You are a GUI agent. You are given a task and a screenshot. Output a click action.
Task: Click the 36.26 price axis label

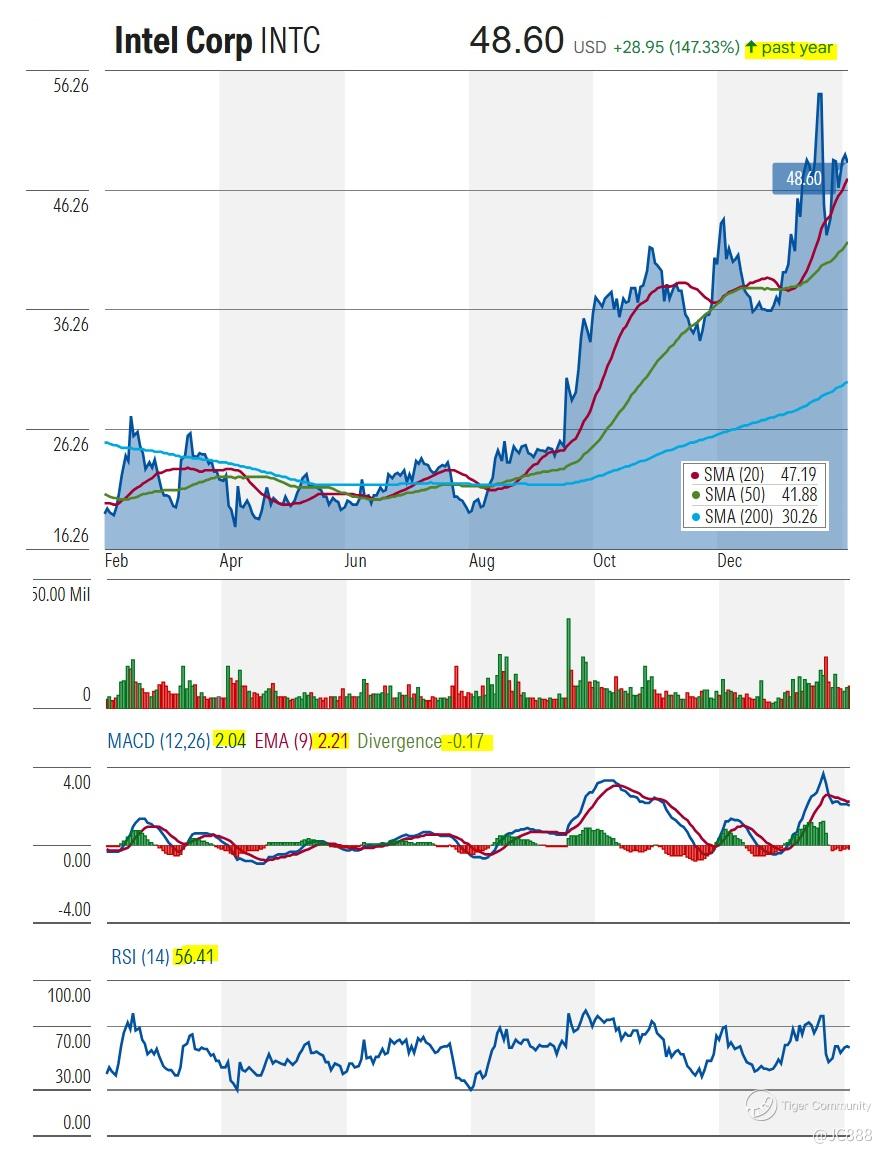coord(71,325)
